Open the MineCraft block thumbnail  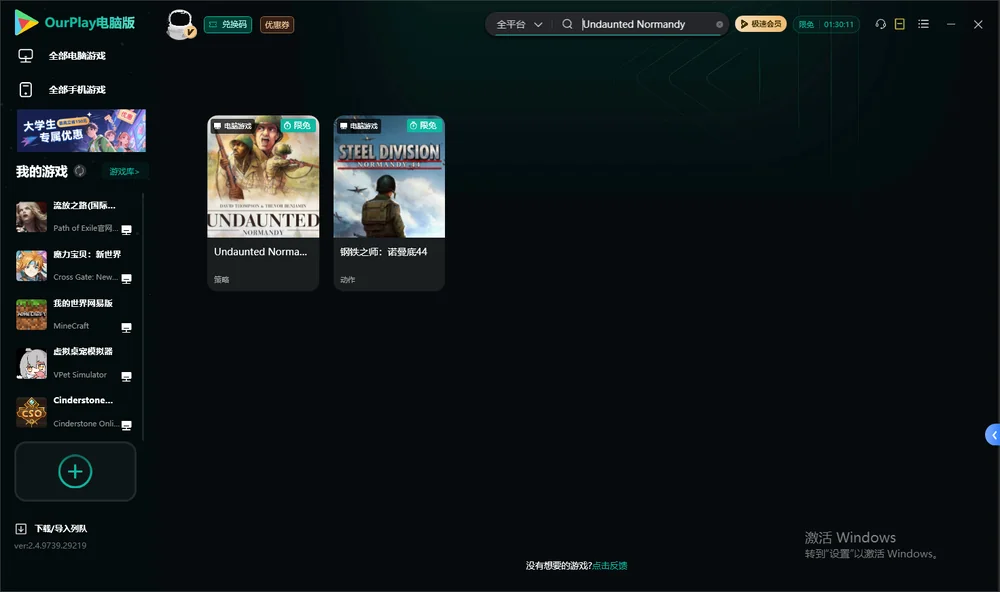31,314
